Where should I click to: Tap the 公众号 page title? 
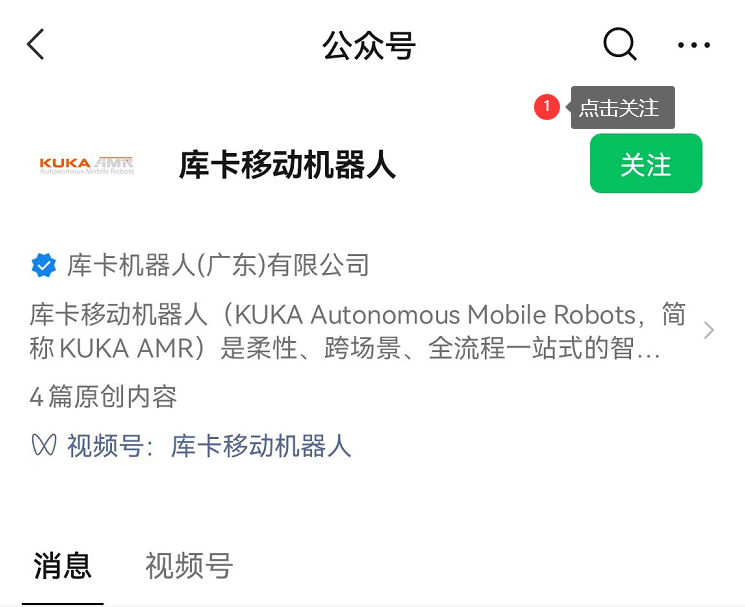pos(369,46)
